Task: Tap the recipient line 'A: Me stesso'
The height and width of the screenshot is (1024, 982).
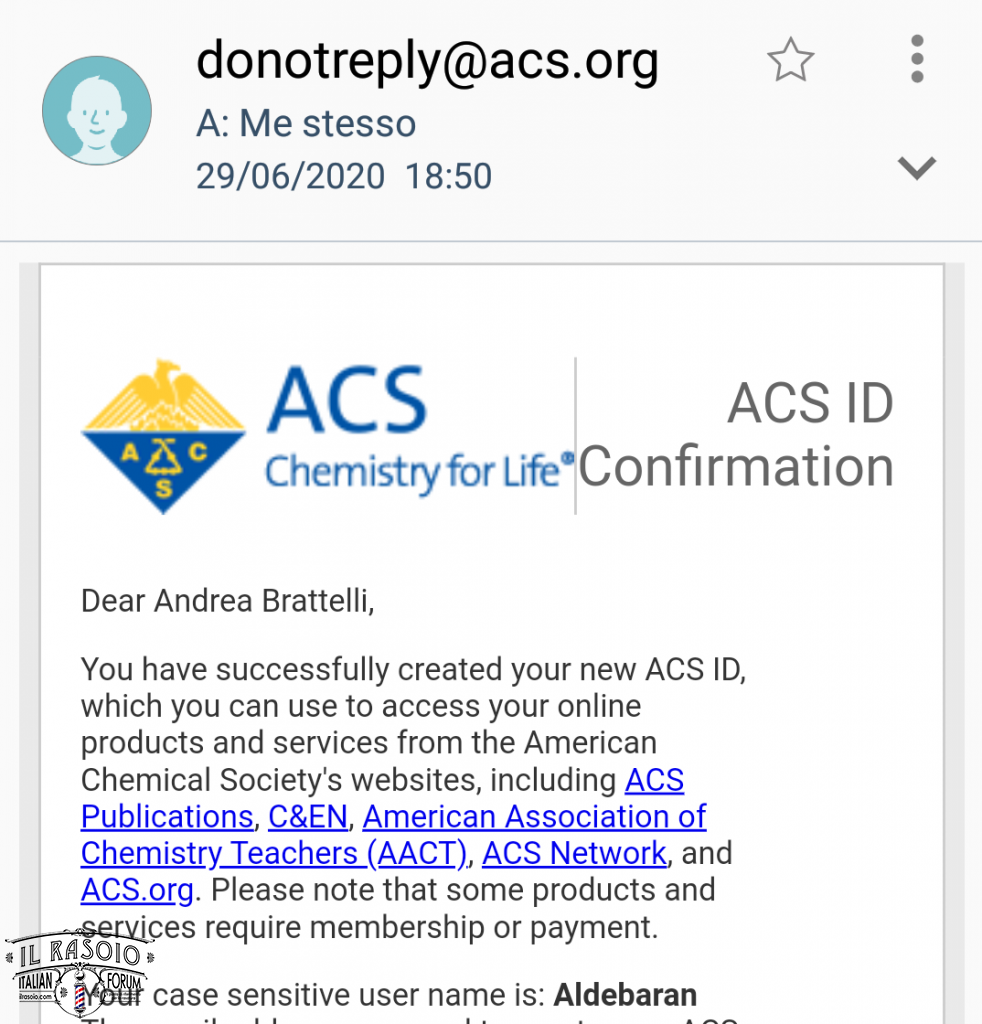Action: 306,123
